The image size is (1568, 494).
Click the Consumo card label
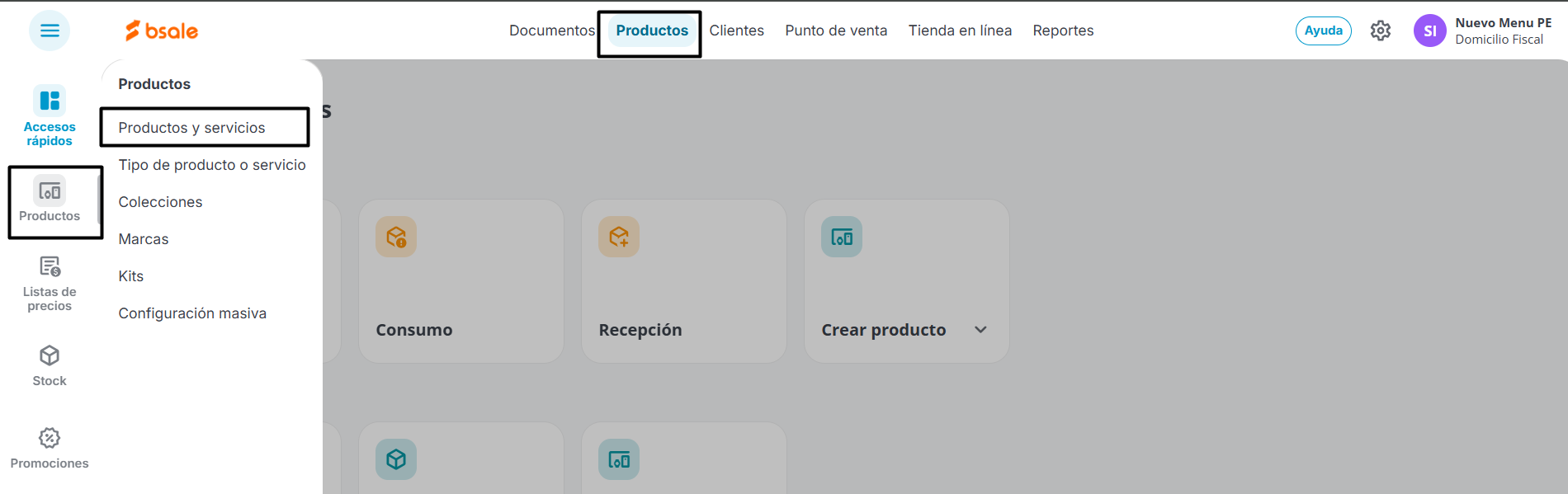coord(414,330)
